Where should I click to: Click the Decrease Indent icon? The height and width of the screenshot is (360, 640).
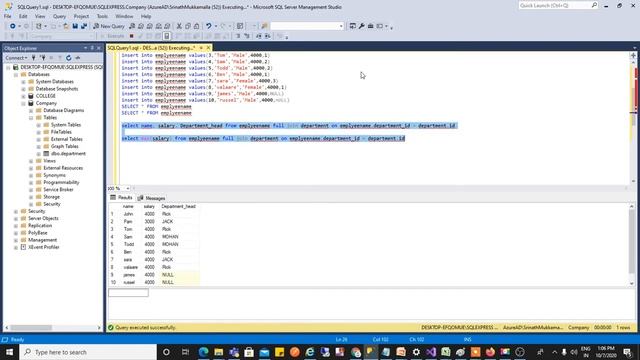(x=258, y=36)
